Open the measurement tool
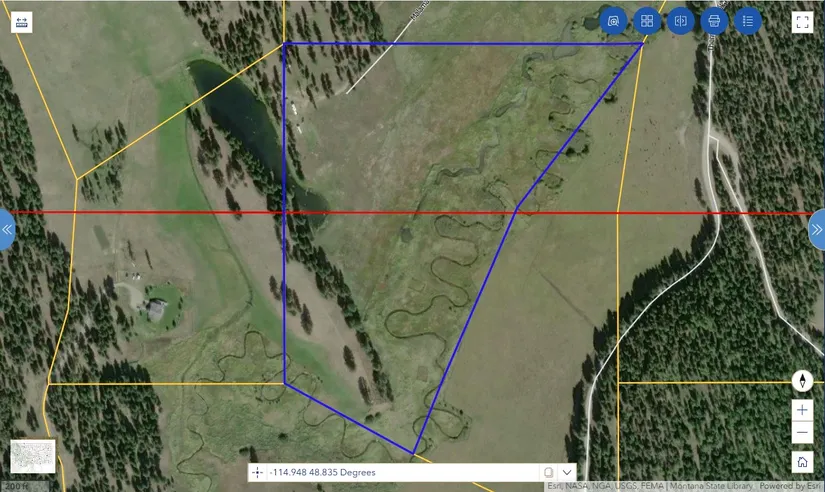 [x=21, y=22]
